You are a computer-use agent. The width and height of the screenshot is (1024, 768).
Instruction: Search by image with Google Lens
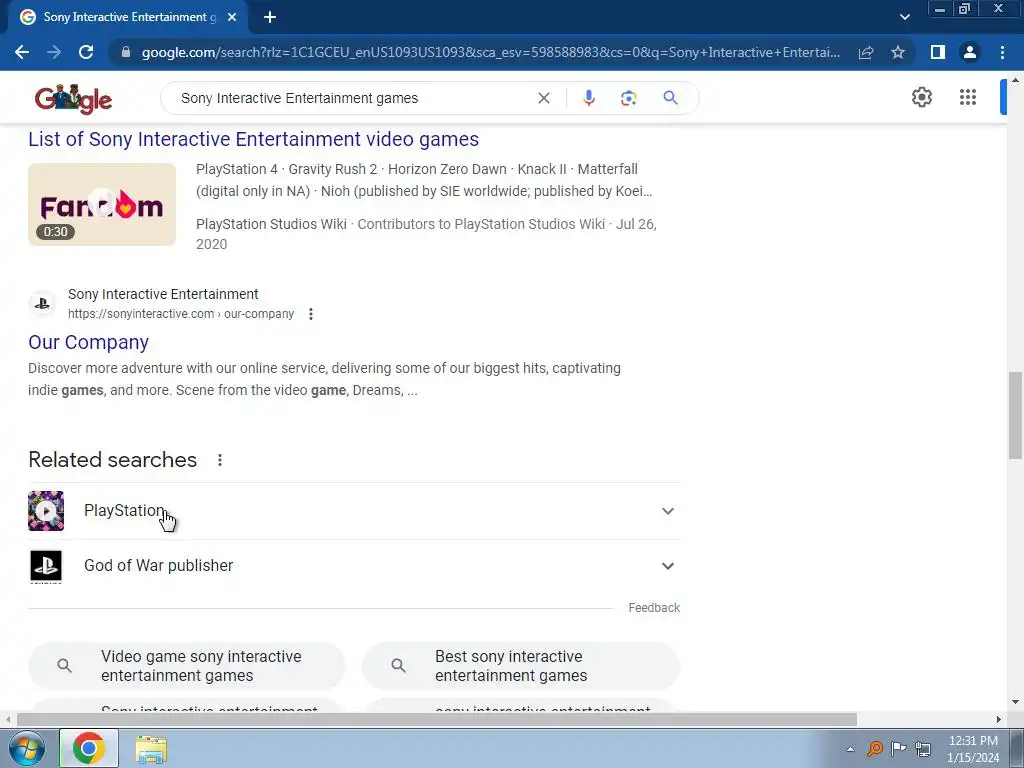(x=628, y=98)
